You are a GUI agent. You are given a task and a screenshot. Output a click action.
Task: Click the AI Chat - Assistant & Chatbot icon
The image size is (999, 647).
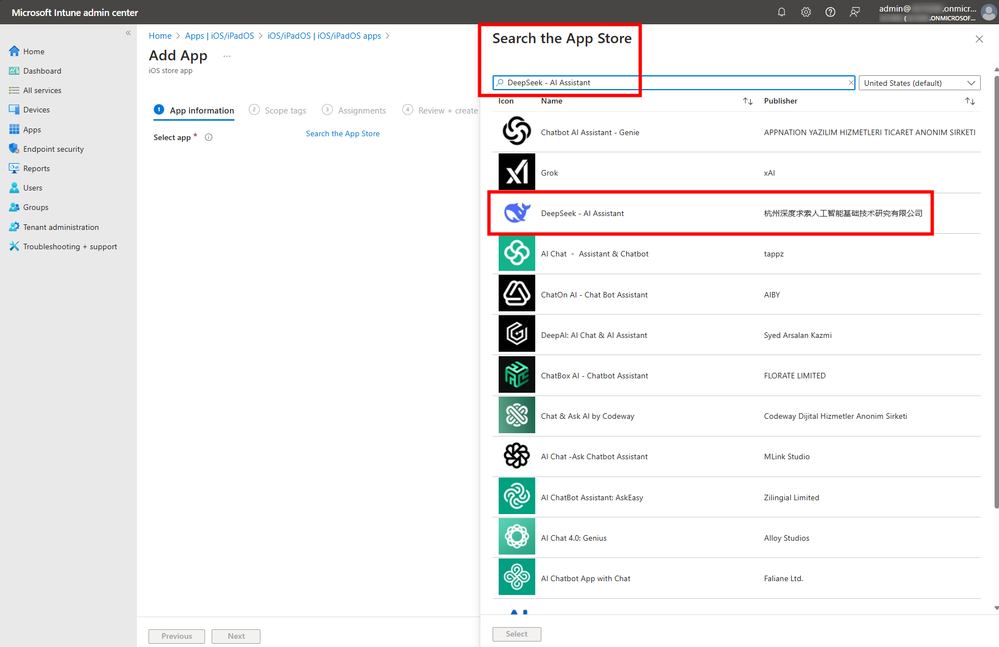pyautogui.click(x=517, y=253)
